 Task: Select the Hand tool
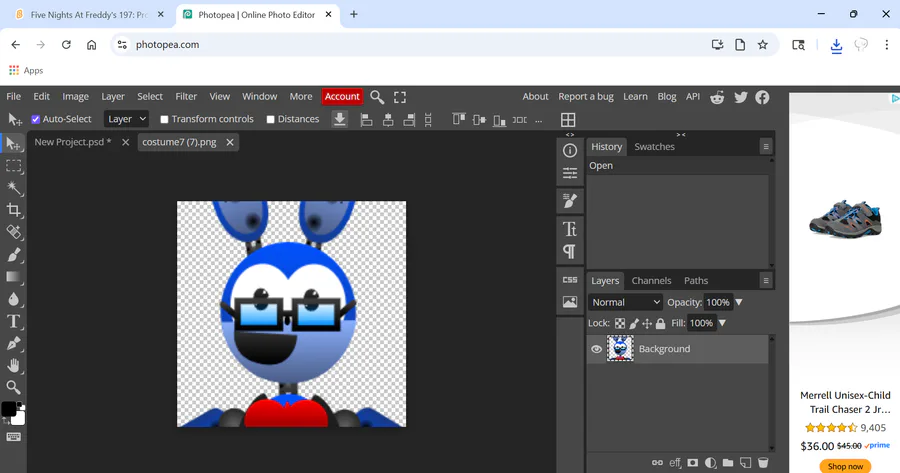[13, 366]
